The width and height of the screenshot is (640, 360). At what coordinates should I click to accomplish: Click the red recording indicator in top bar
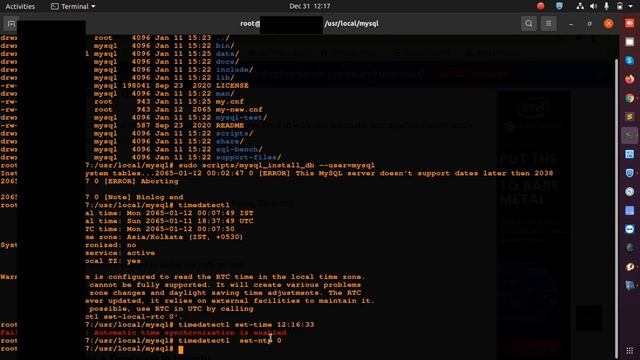(540, 6)
